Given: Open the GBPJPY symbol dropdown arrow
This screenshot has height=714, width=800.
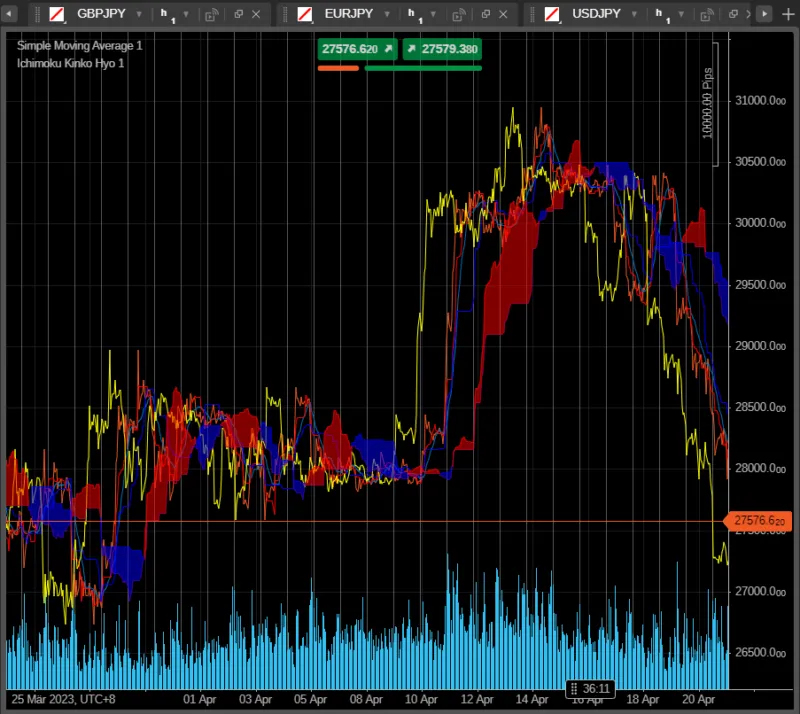Looking at the screenshot, I should (138, 14).
